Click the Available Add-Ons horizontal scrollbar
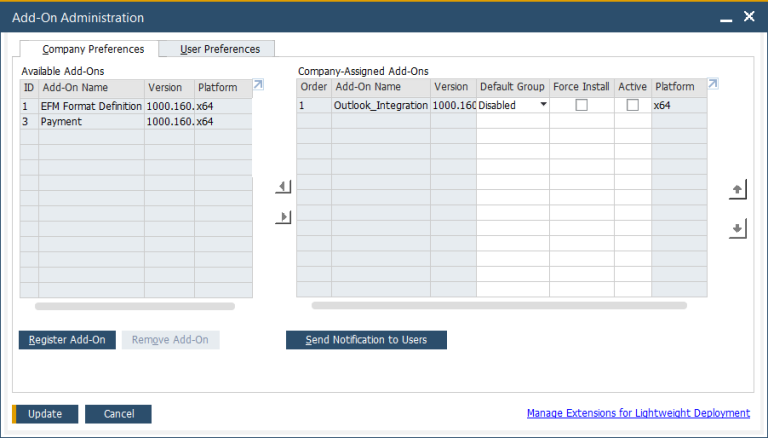Image resolution: width=768 pixels, height=438 pixels. pos(135,306)
